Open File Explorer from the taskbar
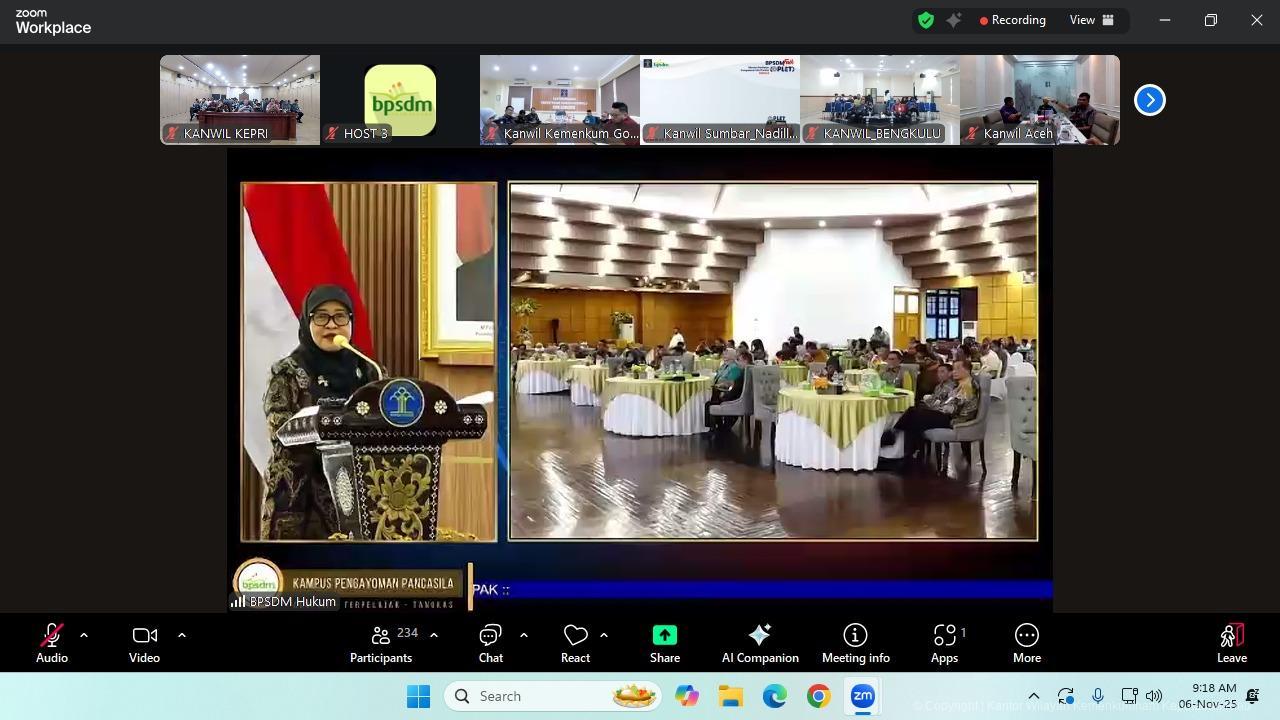This screenshot has height=720, width=1280. [x=730, y=696]
